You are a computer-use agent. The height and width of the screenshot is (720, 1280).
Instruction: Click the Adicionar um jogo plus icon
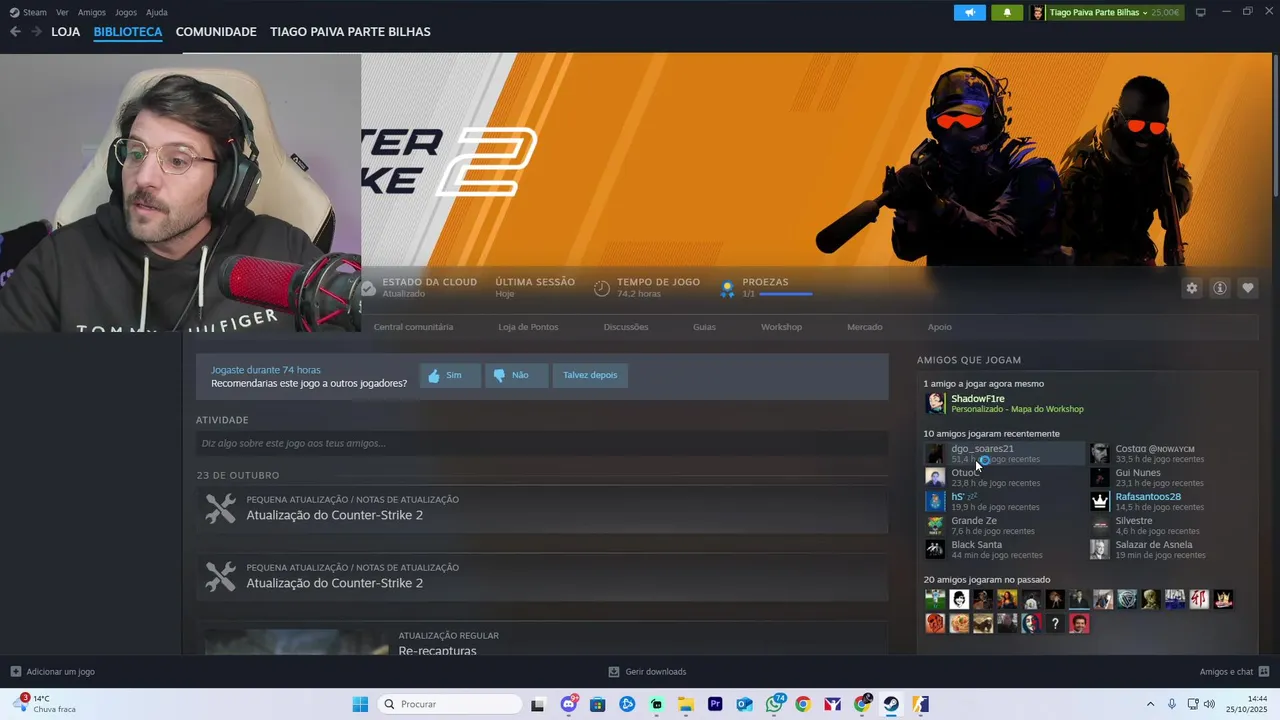[x=15, y=671]
